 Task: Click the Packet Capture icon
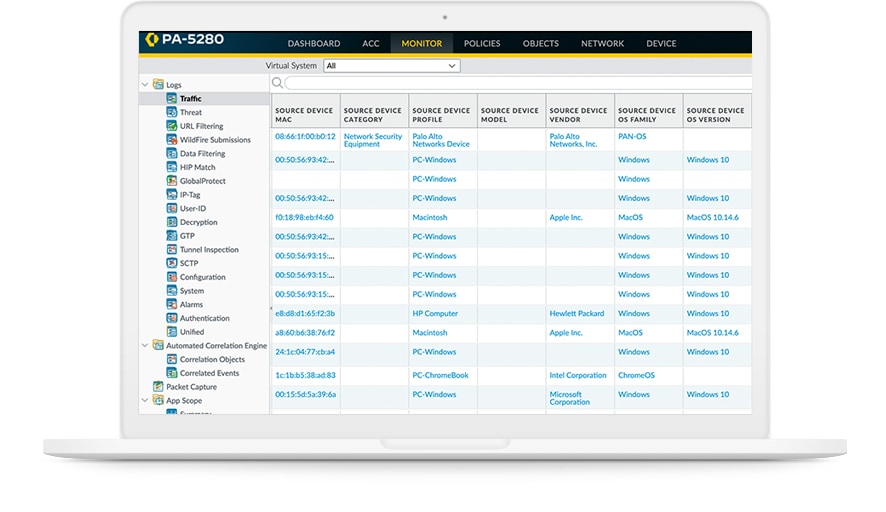[x=158, y=387]
